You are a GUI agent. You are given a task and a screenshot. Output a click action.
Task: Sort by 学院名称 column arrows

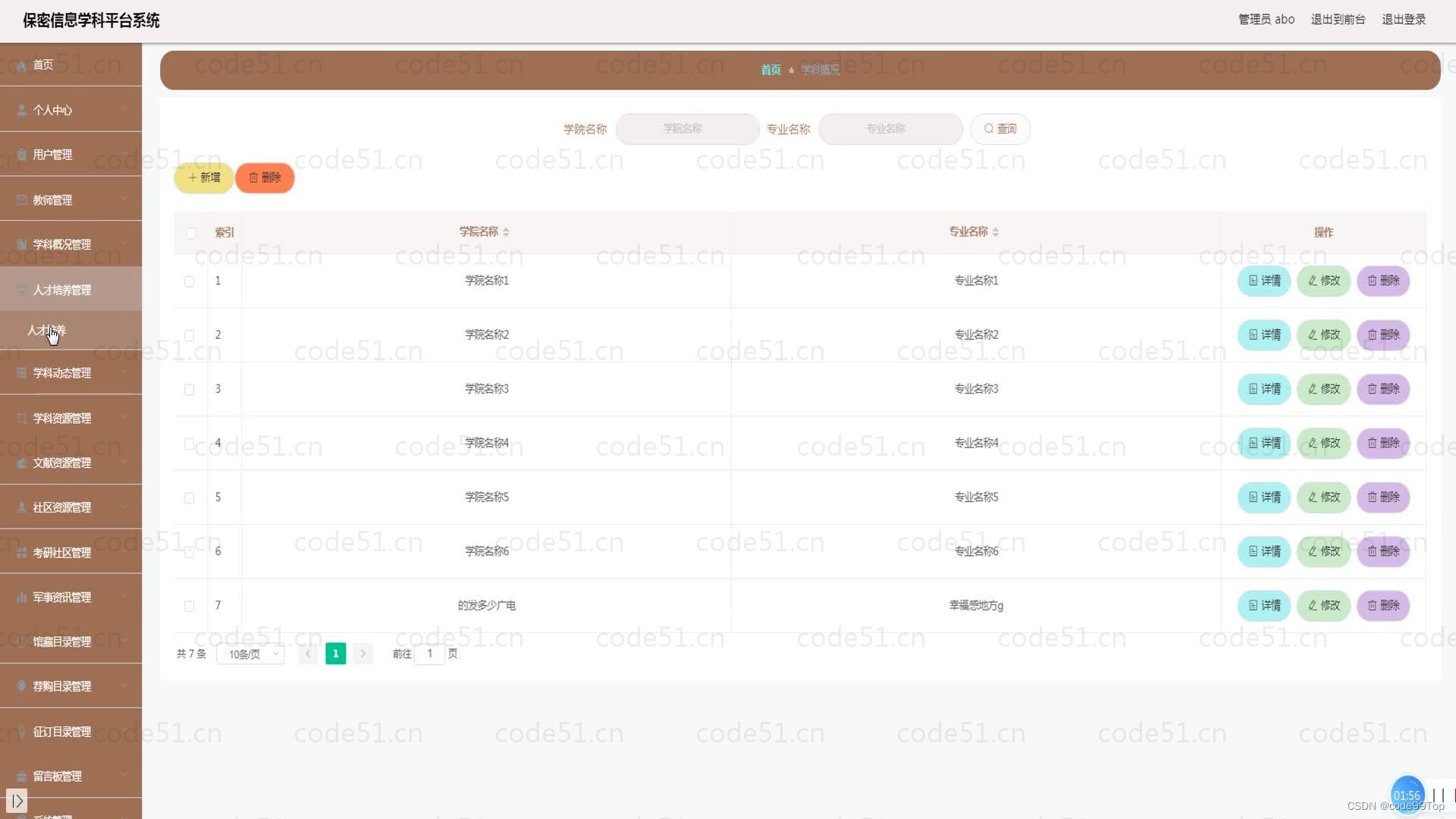(x=506, y=232)
